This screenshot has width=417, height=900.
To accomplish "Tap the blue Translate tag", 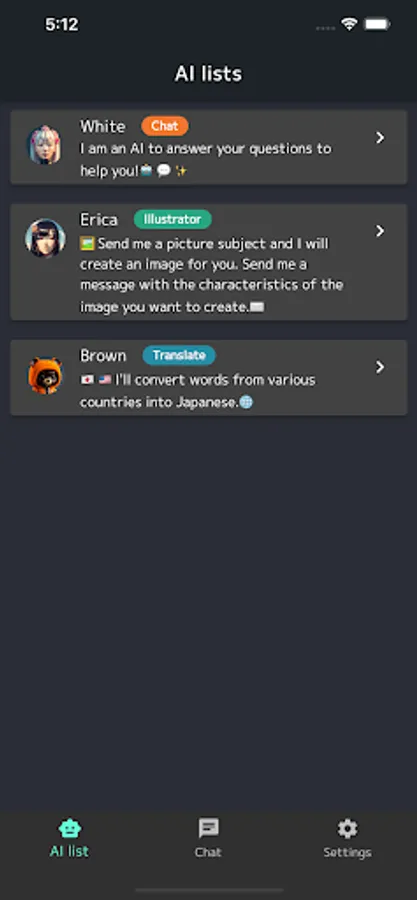I will (x=179, y=355).
